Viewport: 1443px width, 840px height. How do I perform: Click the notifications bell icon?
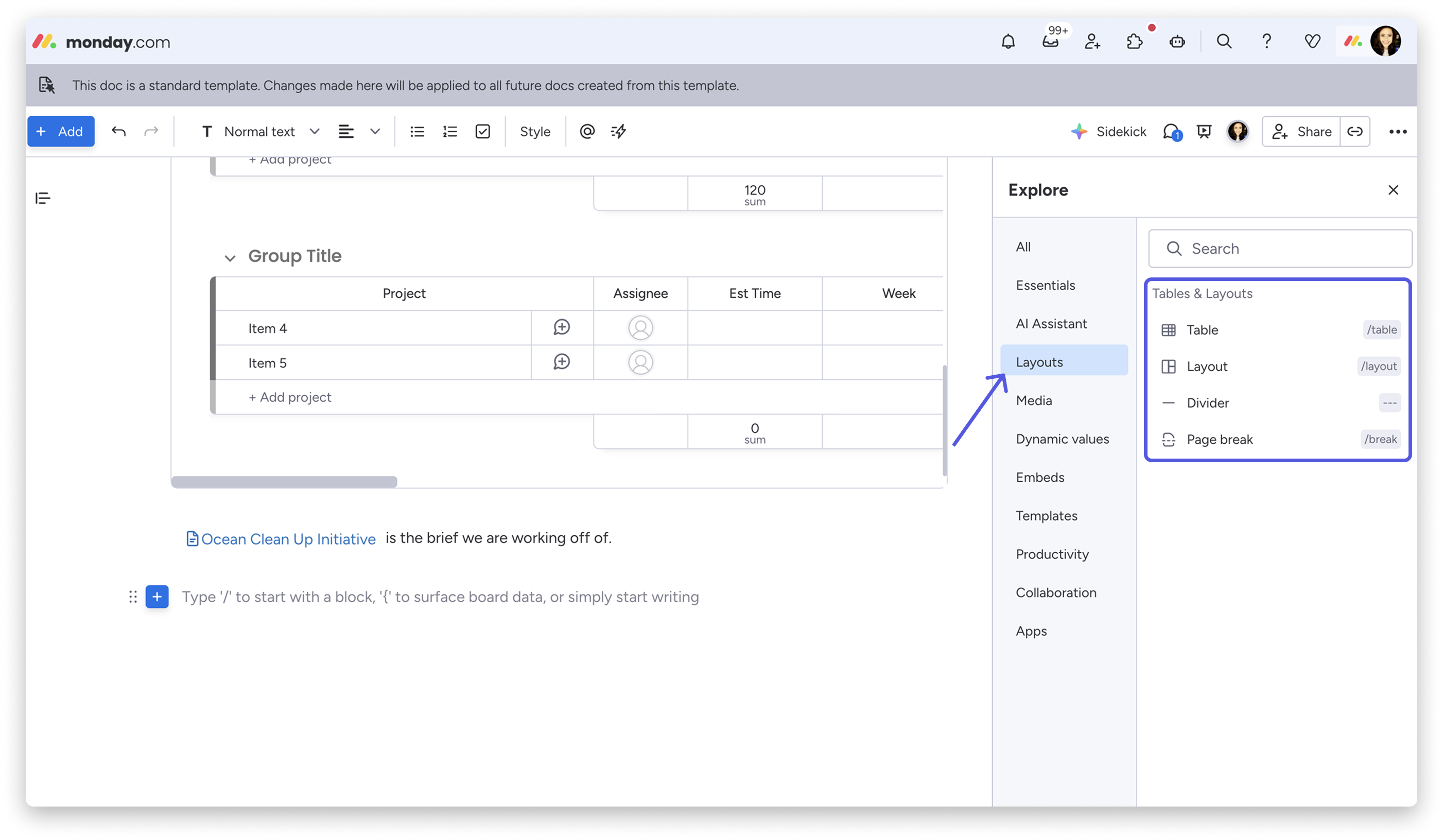click(x=1008, y=42)
